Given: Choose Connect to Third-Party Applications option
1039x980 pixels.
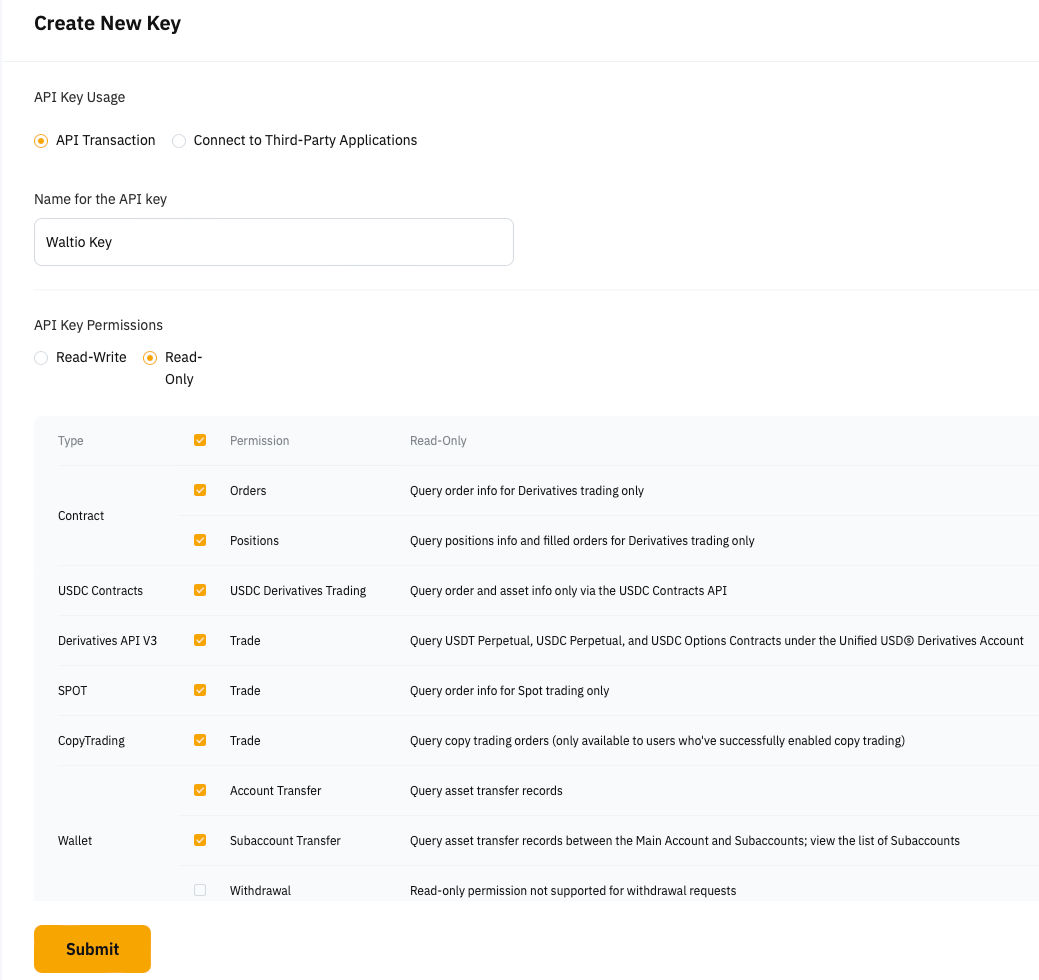Looking at the screenshot, I should (179, 141).
